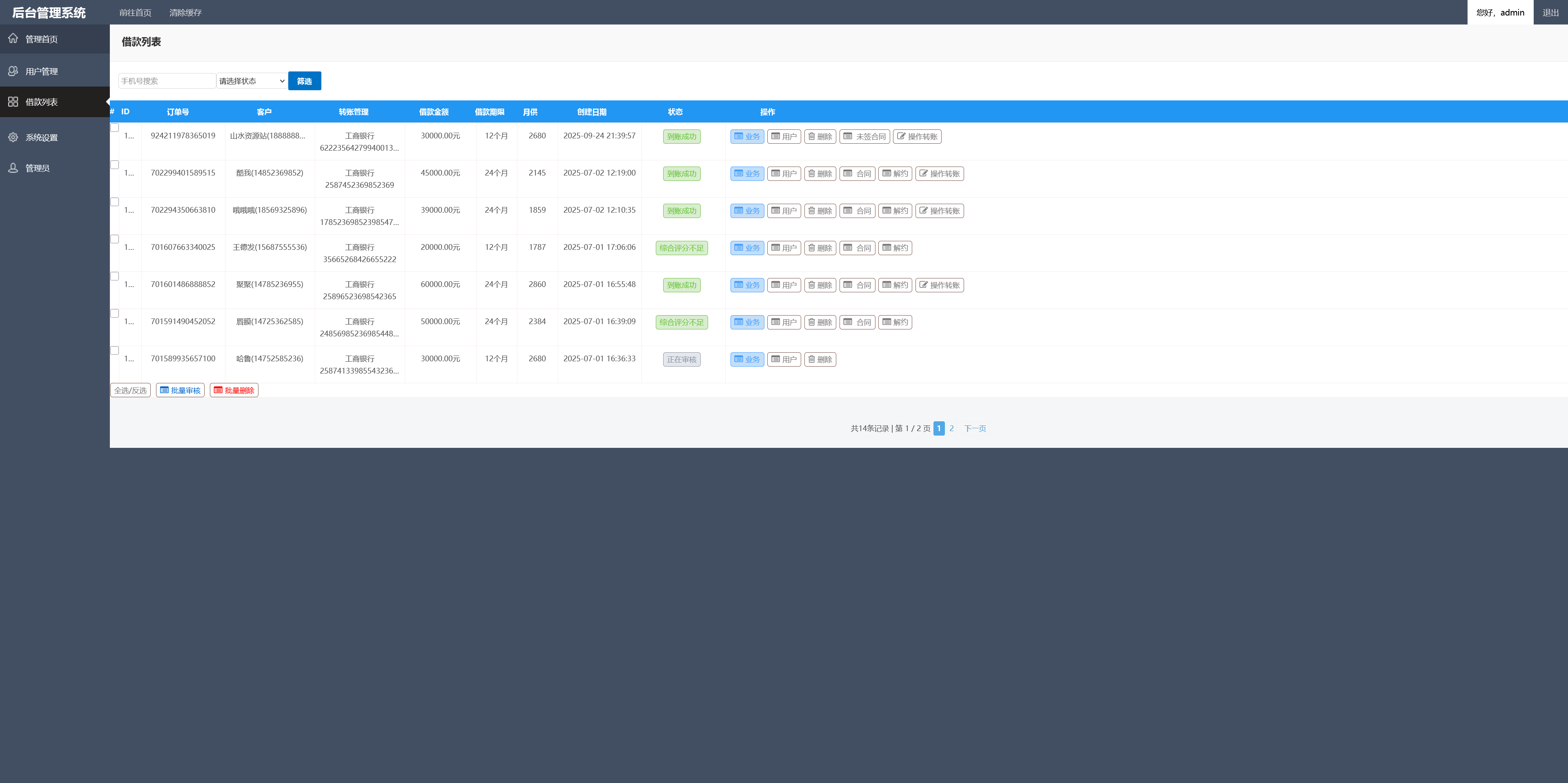This screenshot has width=1568, height=783.
Task: Open the 请选择状态 status dropdown
Action: click(x=252, y=81)
